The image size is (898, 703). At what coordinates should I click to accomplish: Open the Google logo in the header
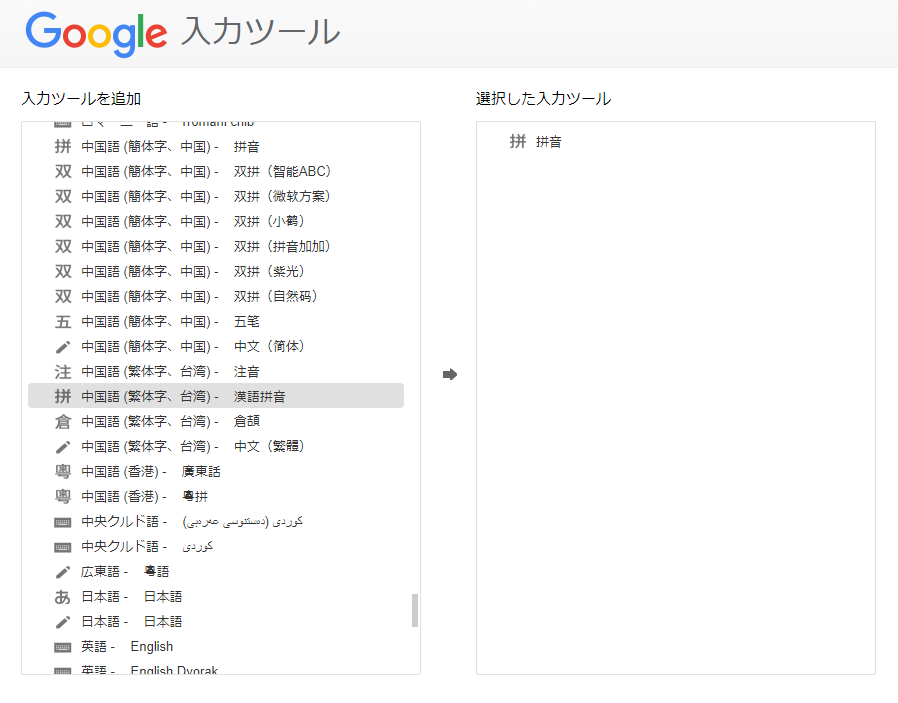tap(97, 34)
